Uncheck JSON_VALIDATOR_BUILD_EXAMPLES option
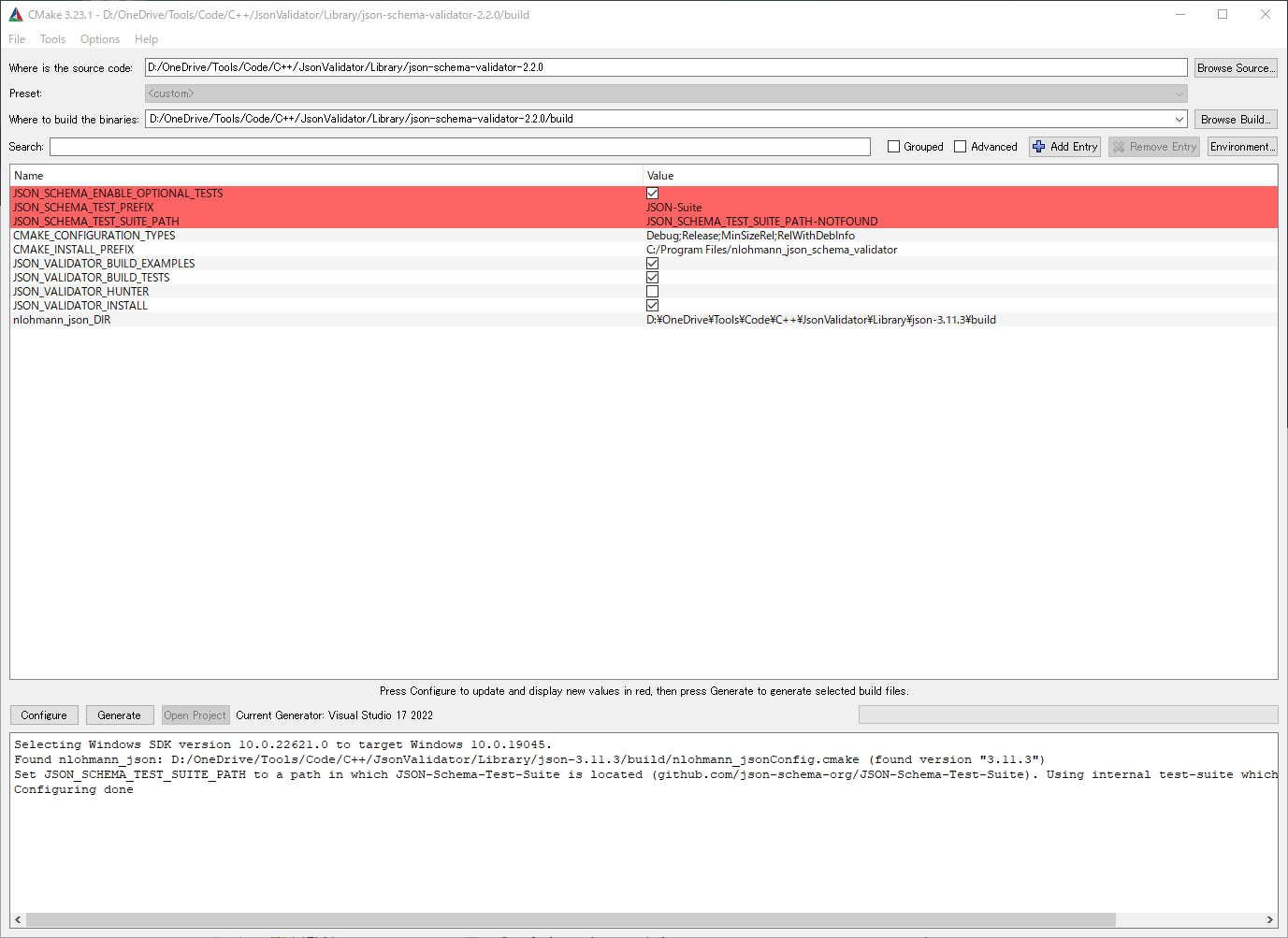The width and height of the screenshot is (1288, 938). click(652, 264)
